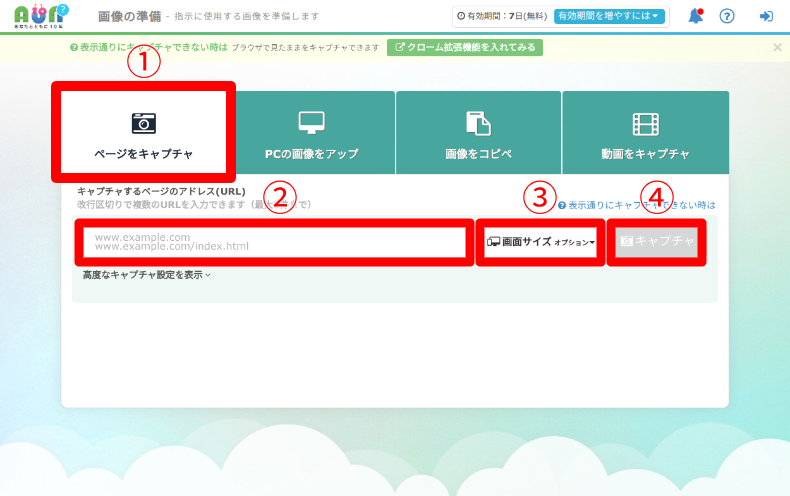Viewport: 790px width, 496px height.
Task: Switch to 画像をコピペ tab
Action: [x=478, y=132]
